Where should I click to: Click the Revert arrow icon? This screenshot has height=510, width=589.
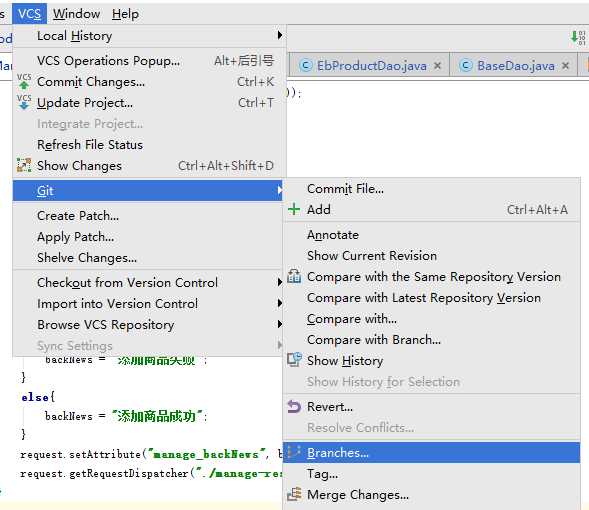294,406
